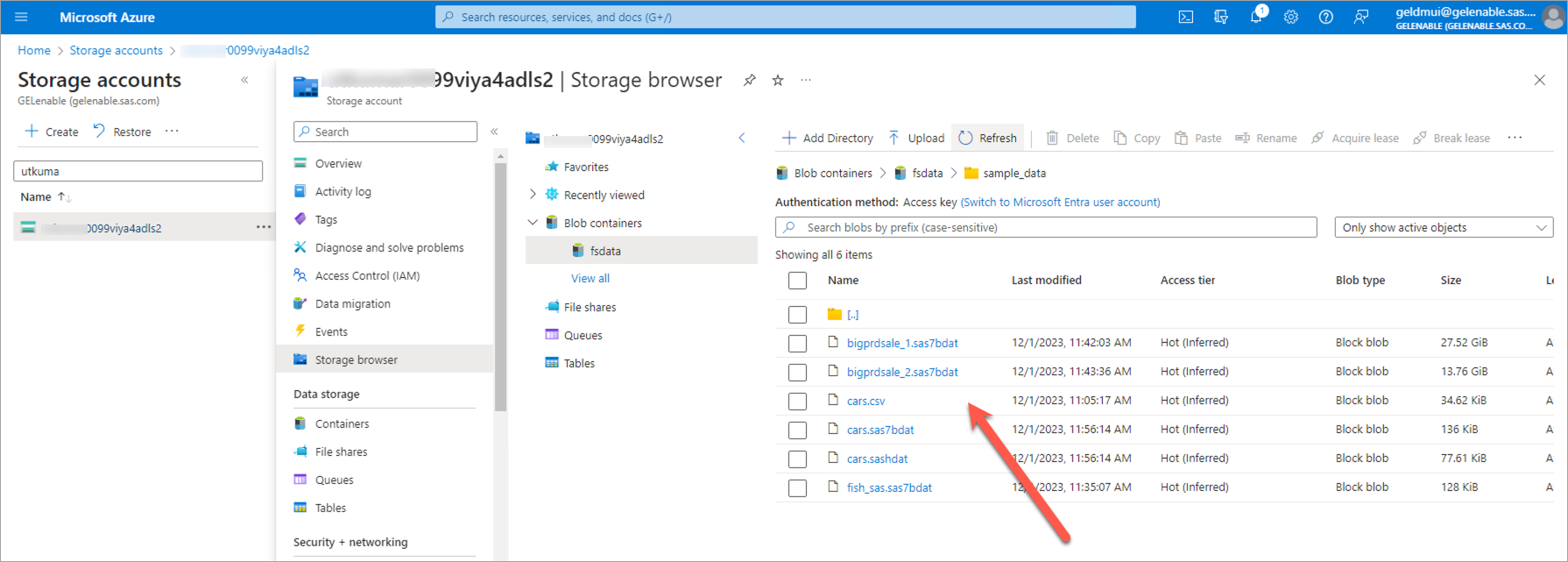Mark storage account as favorite star
1568x562 pixels.
tap(777, 81)
